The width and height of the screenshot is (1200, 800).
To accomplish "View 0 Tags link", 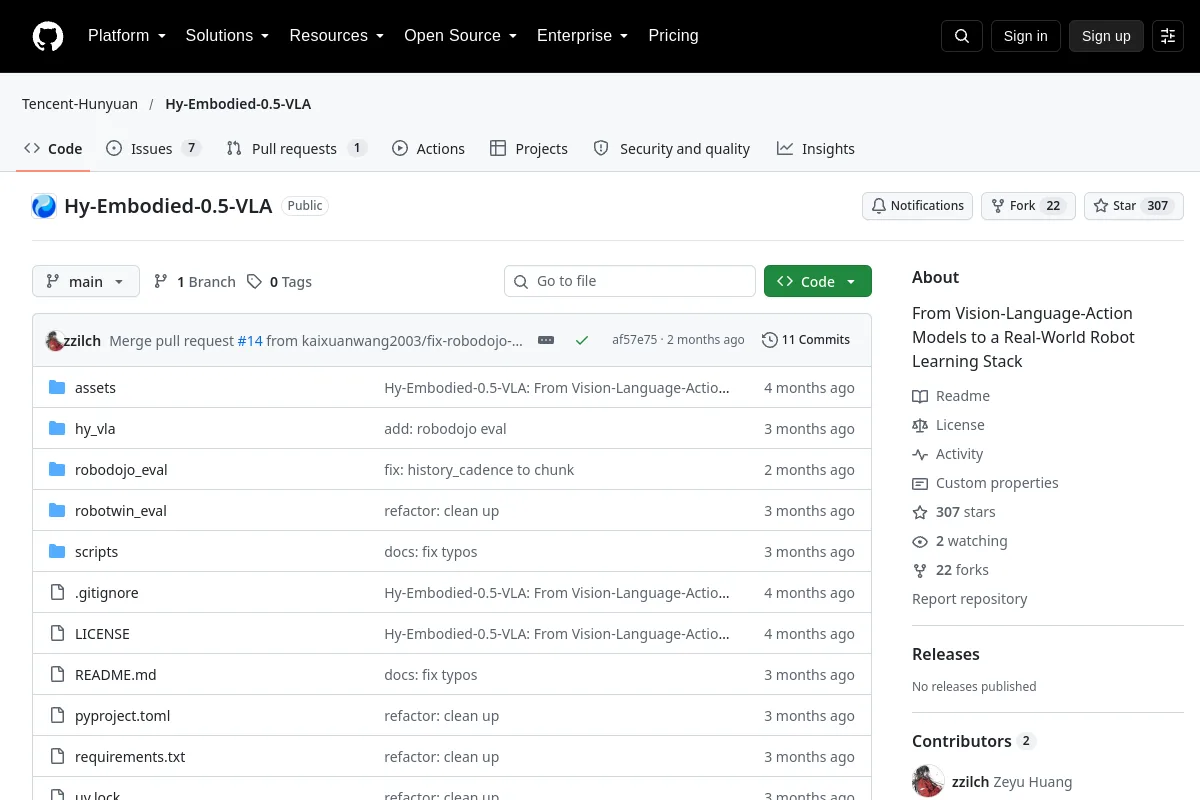I will coord(280,282).
